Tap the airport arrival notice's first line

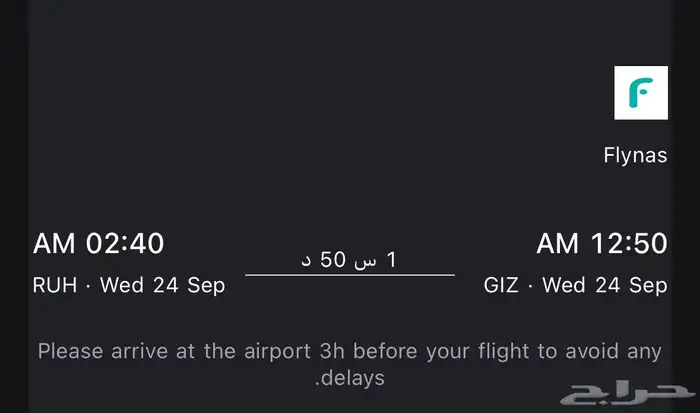point(350,351)
